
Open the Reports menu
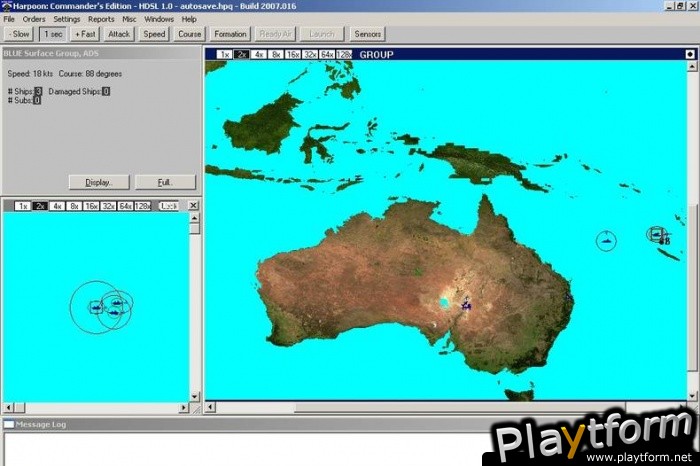tap(101, 19)
